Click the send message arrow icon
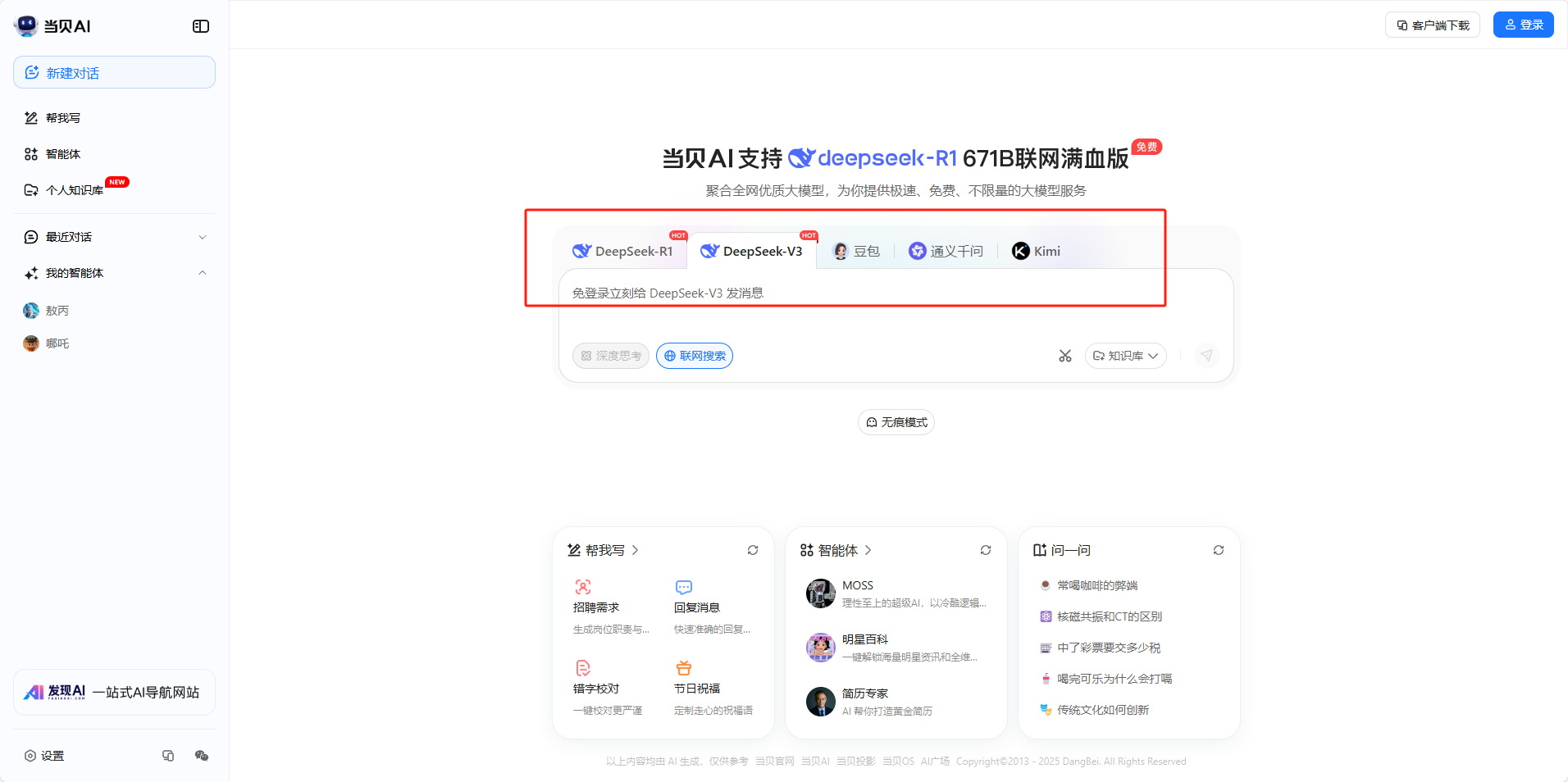Screen dimensions: 1568x782 (1206, 356)
